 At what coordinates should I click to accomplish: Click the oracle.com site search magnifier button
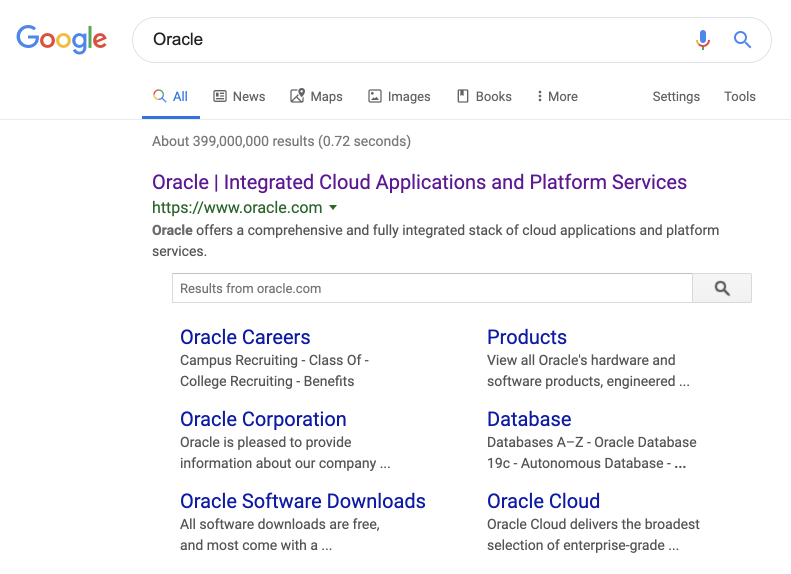pos(722,288)
